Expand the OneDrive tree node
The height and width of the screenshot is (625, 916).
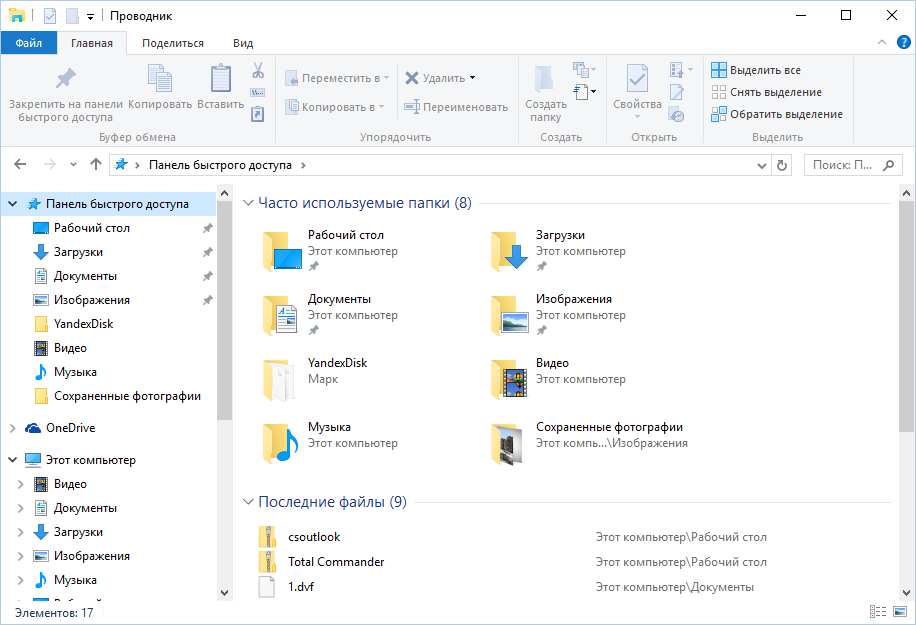[x=12, y=428]
